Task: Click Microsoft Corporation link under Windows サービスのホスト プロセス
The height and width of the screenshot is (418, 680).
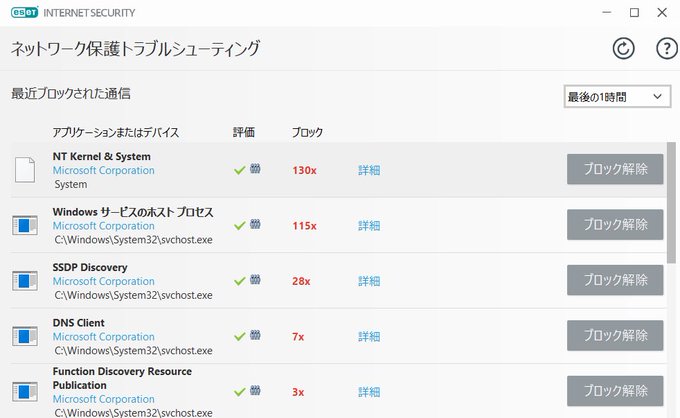Action: pyautogui.click(x=104, y=226)
